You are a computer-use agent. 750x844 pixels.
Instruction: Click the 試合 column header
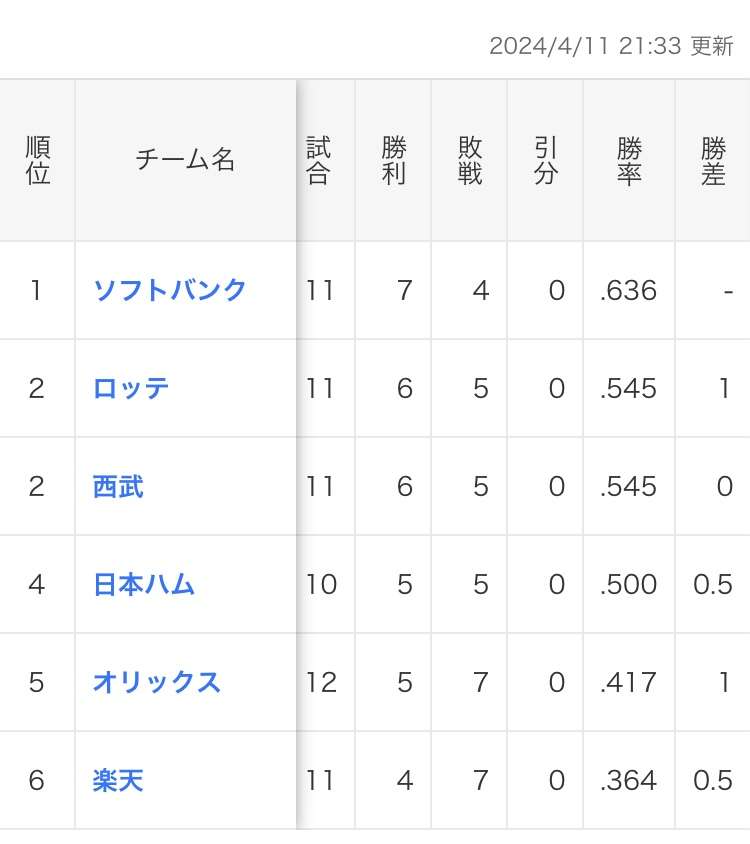319,161
